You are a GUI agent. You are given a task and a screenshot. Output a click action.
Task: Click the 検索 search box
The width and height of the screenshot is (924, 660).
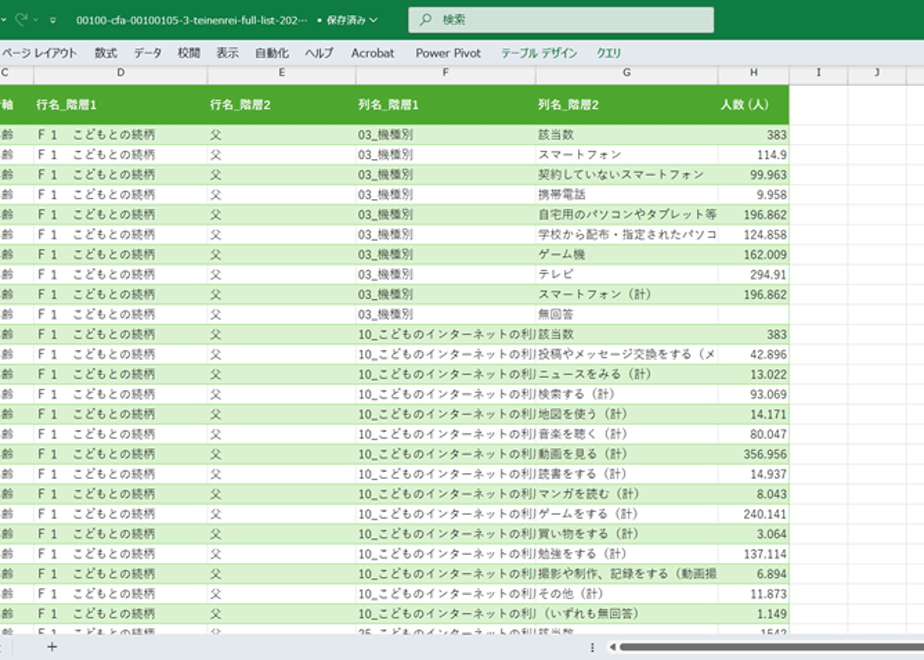561,20
